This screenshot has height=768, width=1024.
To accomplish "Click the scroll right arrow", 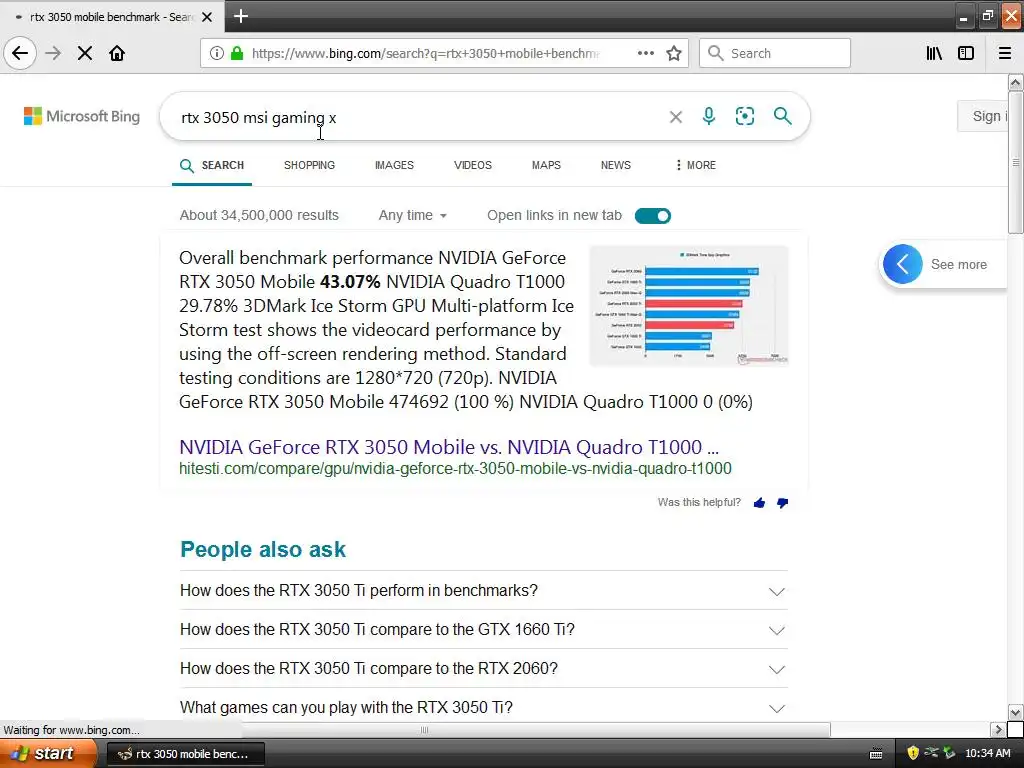I will [x=998, y=729].
